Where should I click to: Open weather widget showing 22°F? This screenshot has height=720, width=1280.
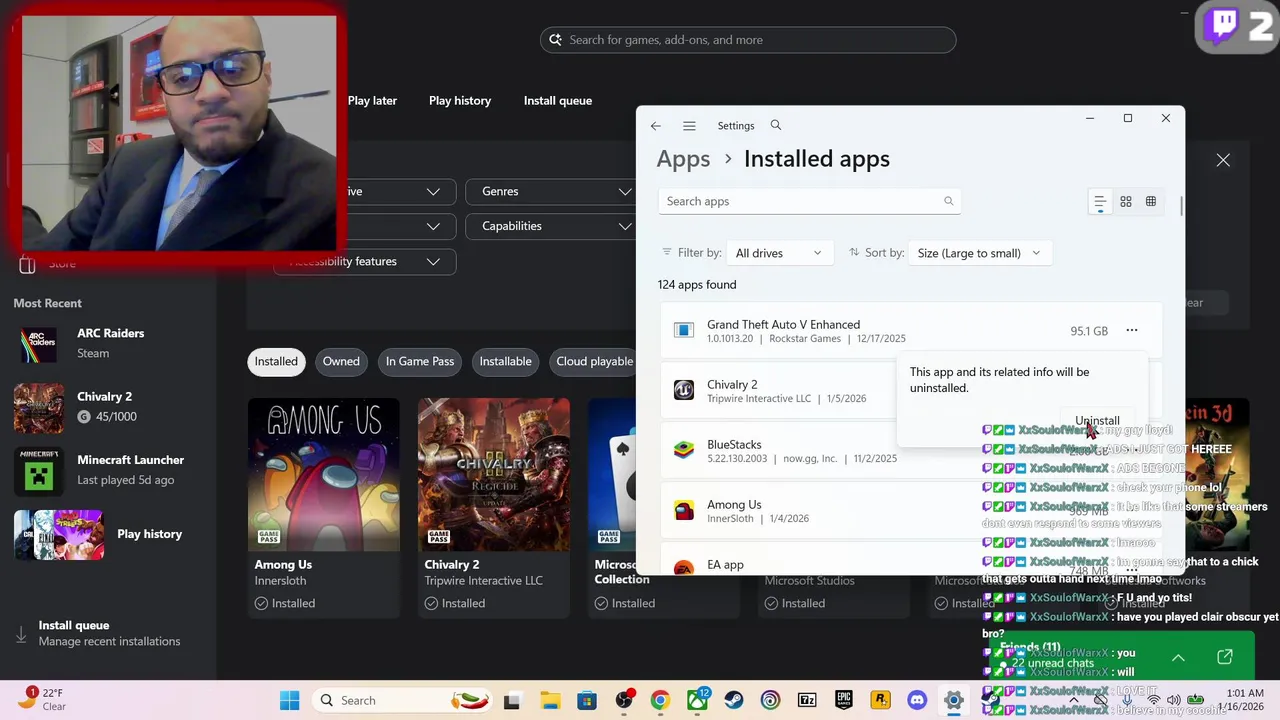44,699
